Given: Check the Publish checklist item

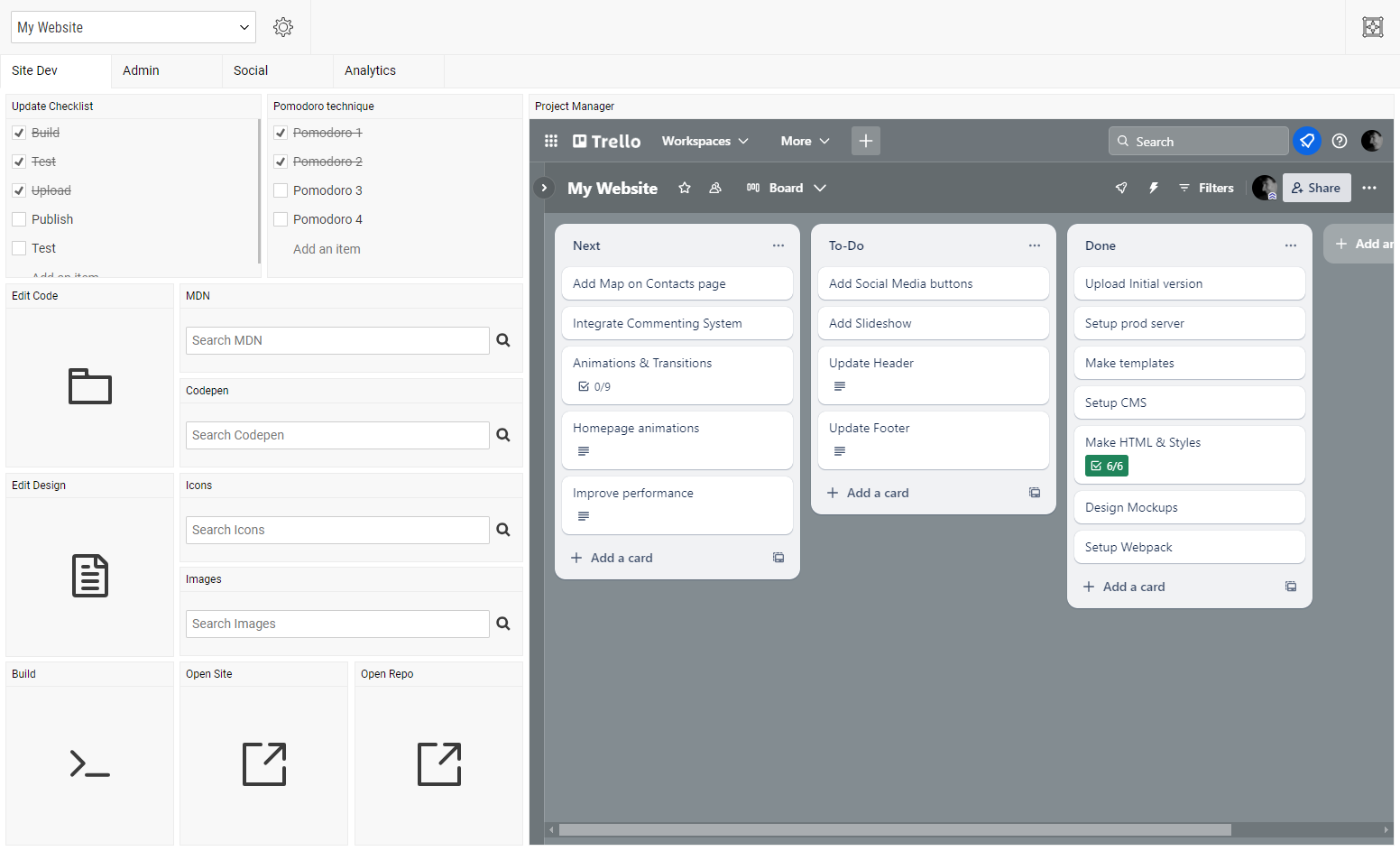Looking at the screenshot, I should pos(19,219).
